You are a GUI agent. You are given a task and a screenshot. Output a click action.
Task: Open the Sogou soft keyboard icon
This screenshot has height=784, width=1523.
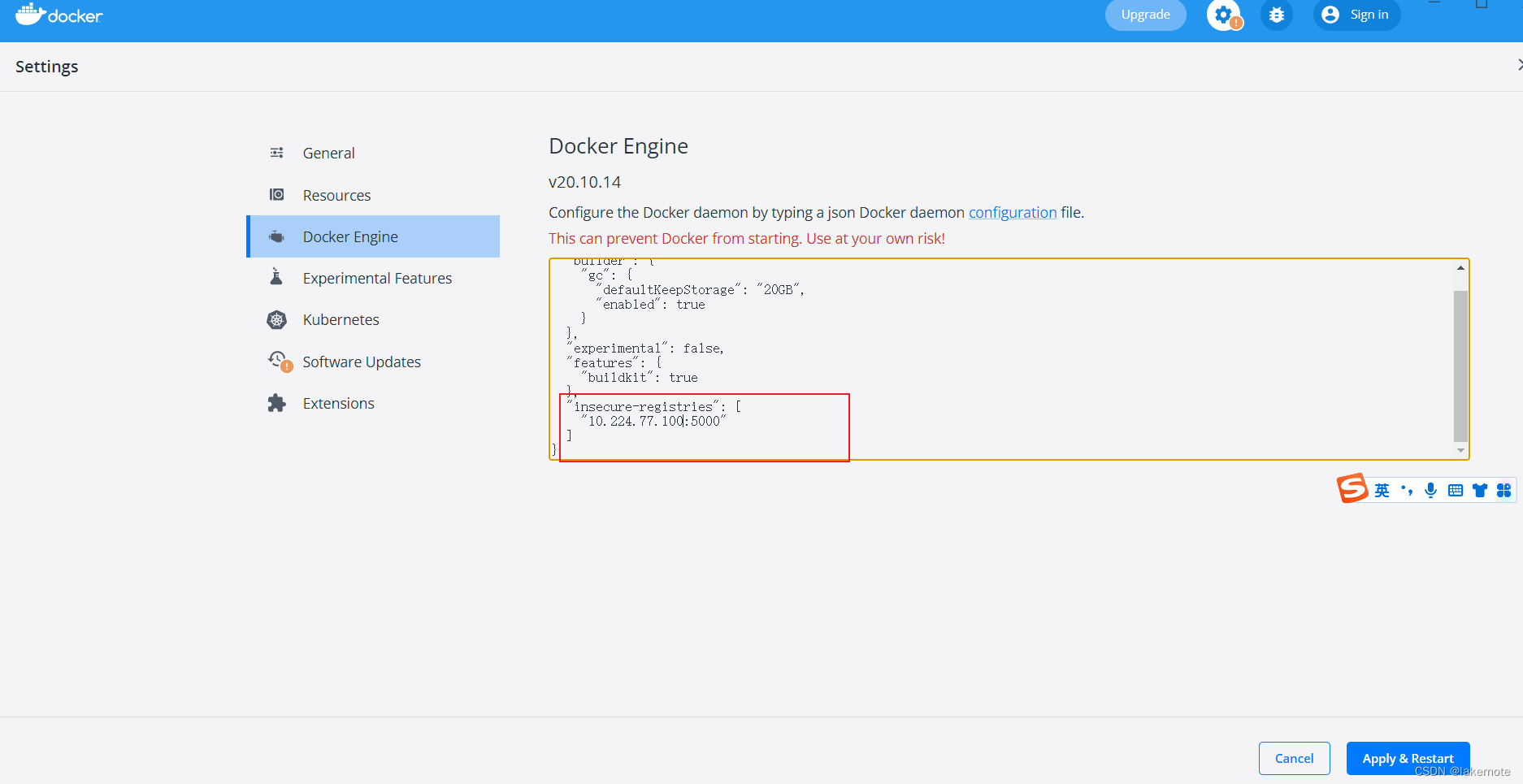(x=1456, y=490)
